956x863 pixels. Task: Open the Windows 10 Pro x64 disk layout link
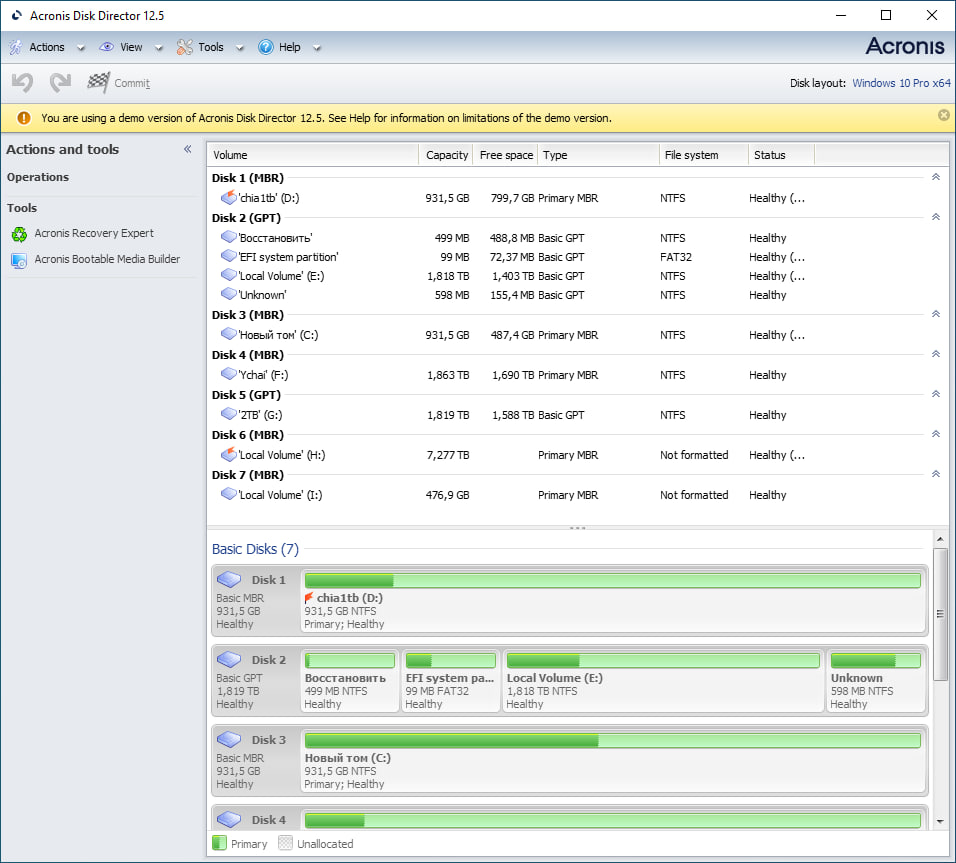[901, 83]
